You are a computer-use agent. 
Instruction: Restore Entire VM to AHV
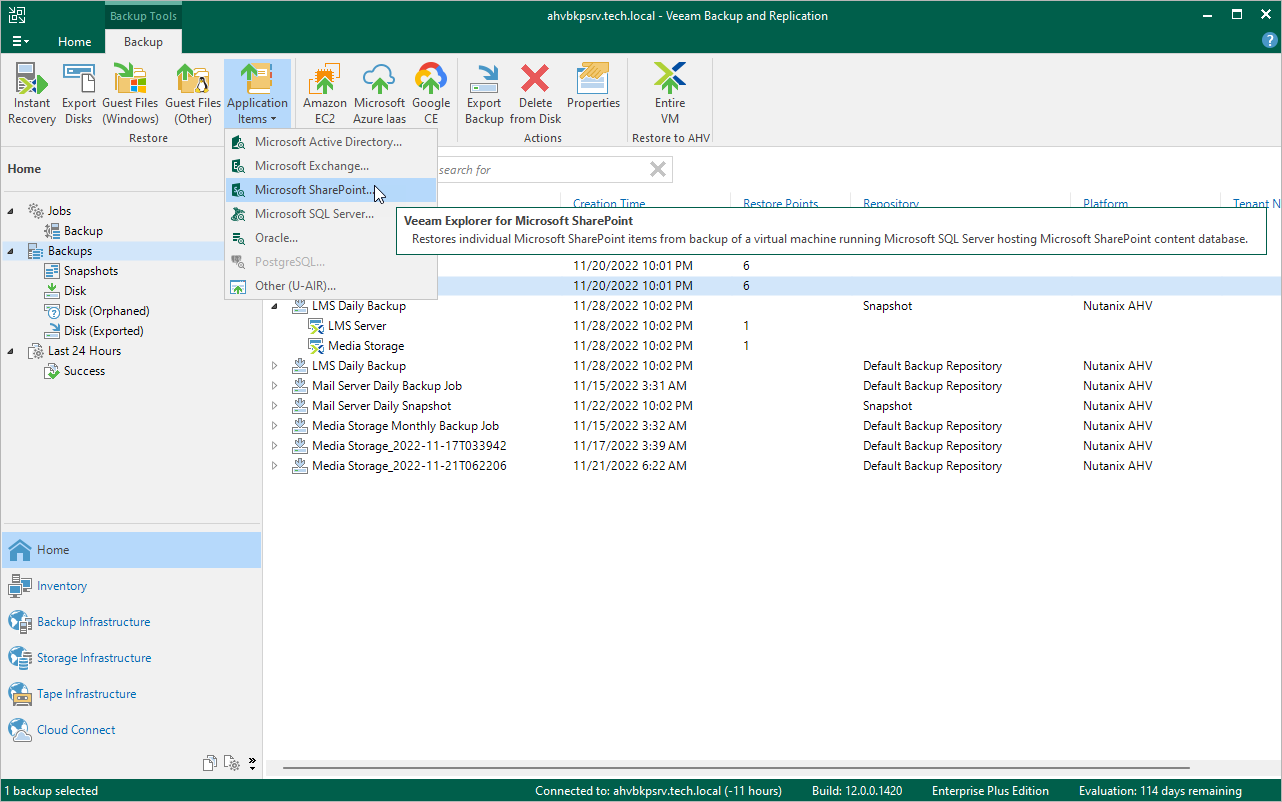click(670, 94)
